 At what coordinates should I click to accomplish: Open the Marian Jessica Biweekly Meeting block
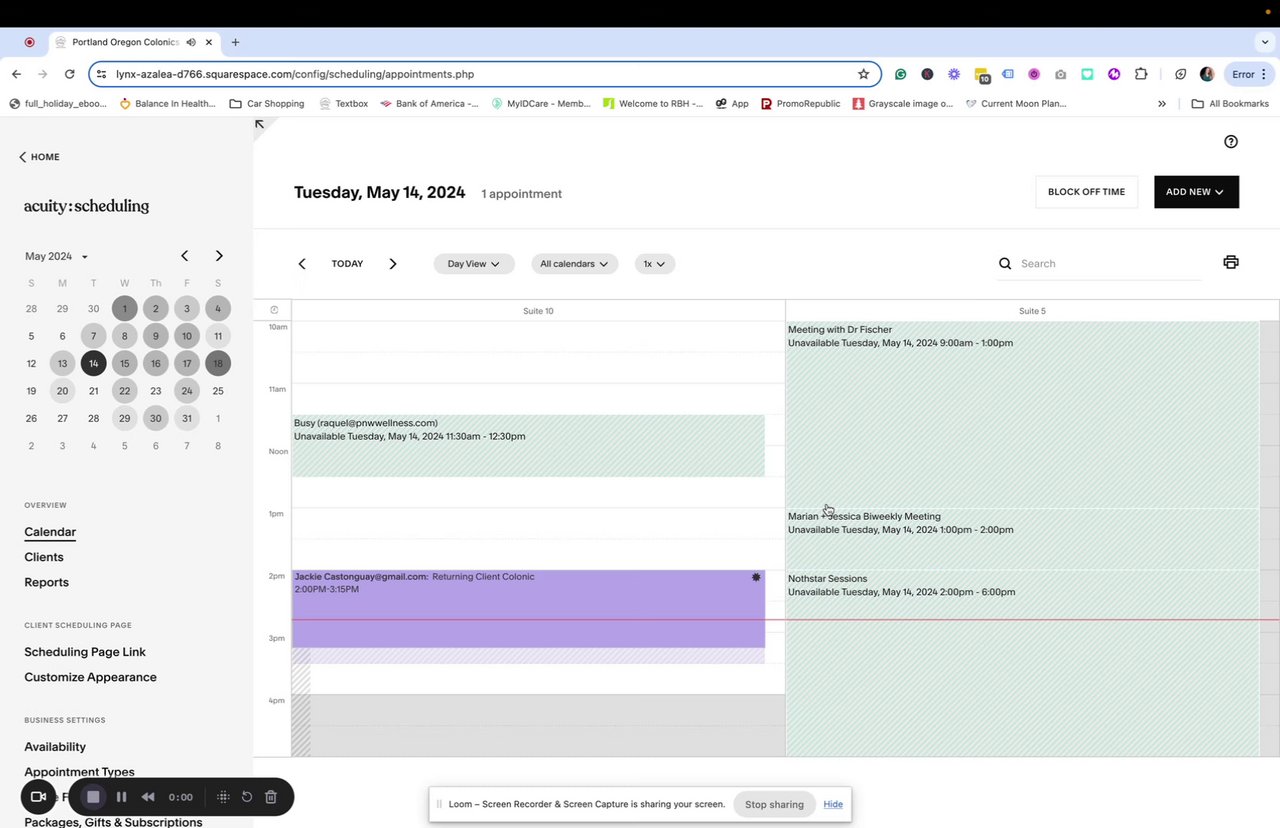tap(1022, 539)
